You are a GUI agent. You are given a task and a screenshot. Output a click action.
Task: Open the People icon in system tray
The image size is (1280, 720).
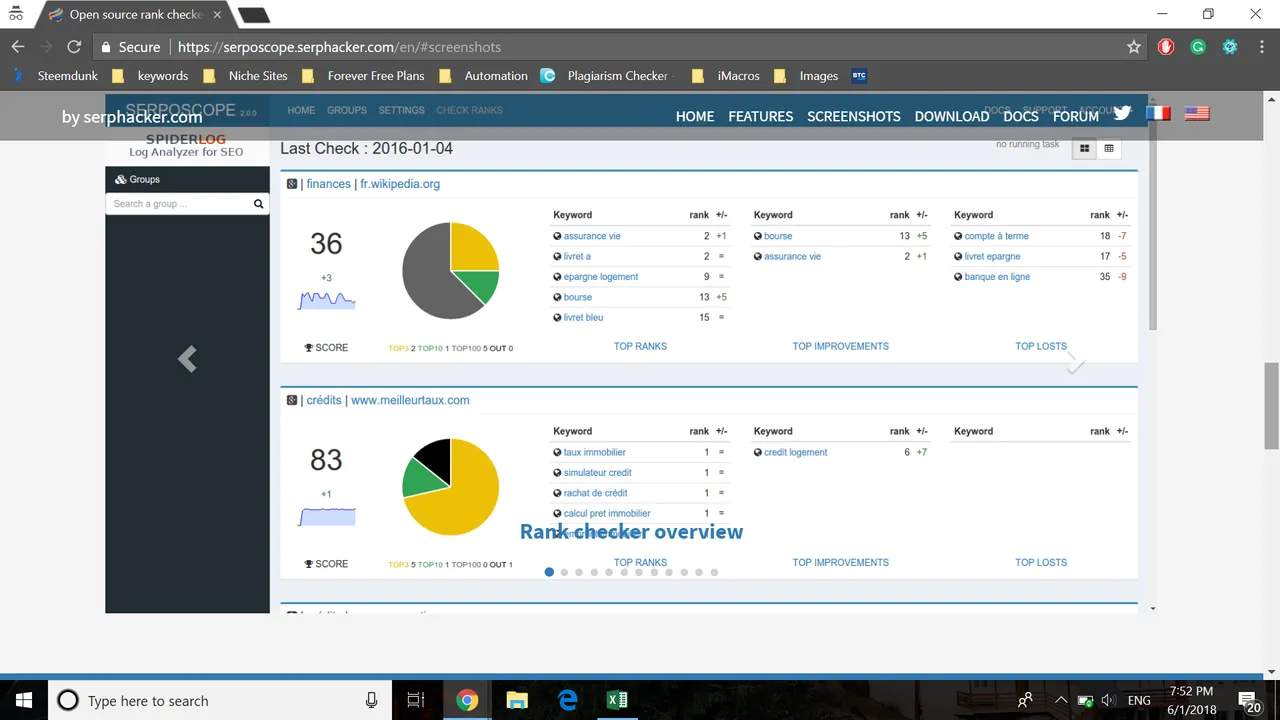pos(1025,700)
